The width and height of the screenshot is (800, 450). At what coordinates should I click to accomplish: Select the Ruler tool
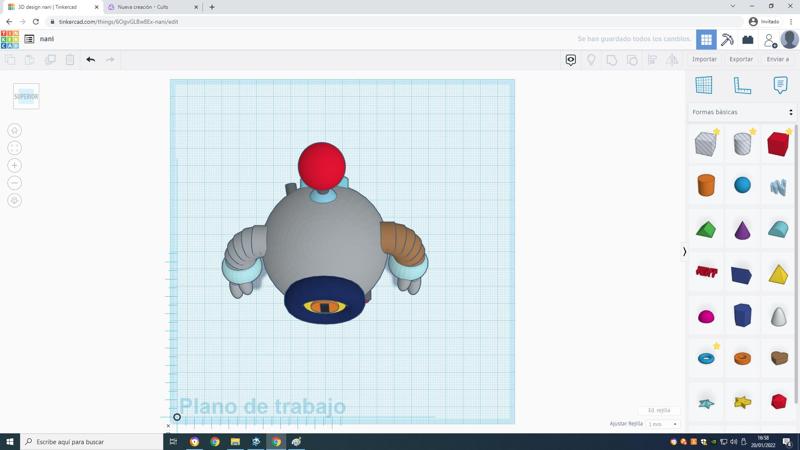742,86
